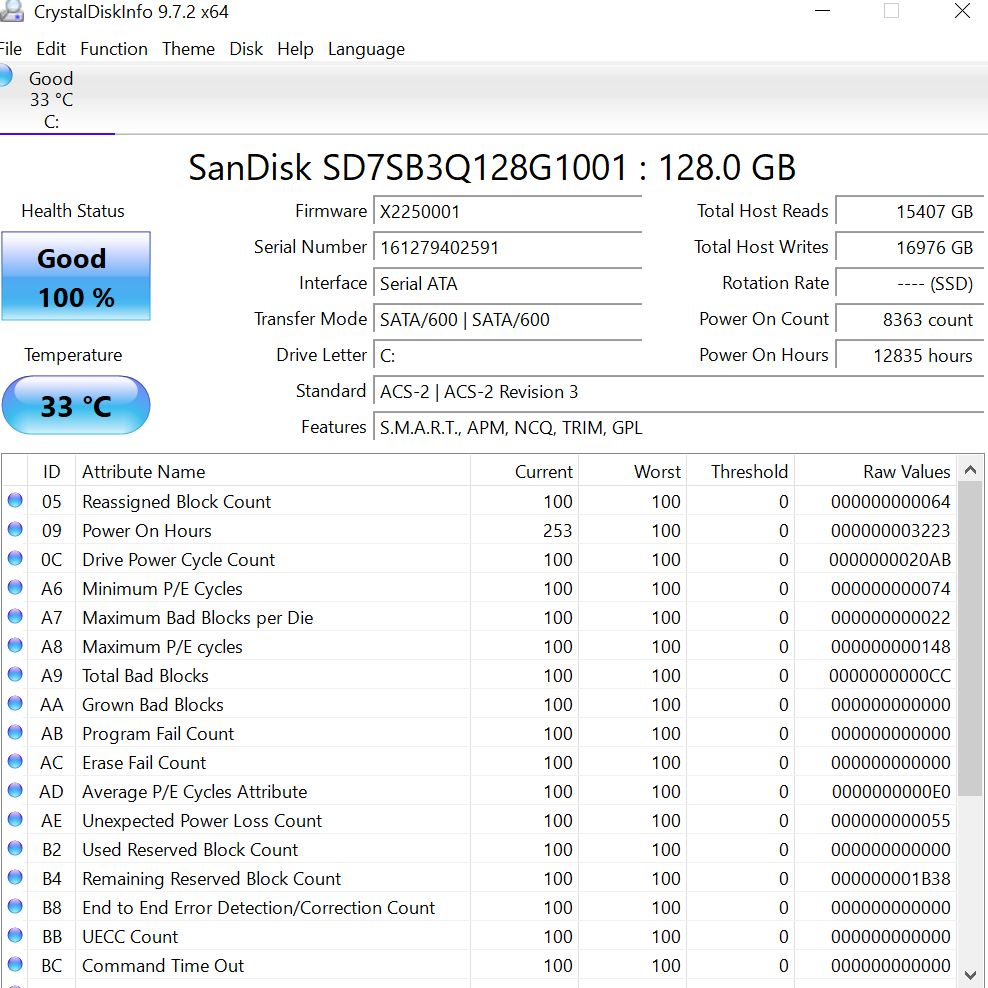This screenshot has height=988, width=988.
Task: Click the status orb for Command Time Out
Action: click(15, 965)
